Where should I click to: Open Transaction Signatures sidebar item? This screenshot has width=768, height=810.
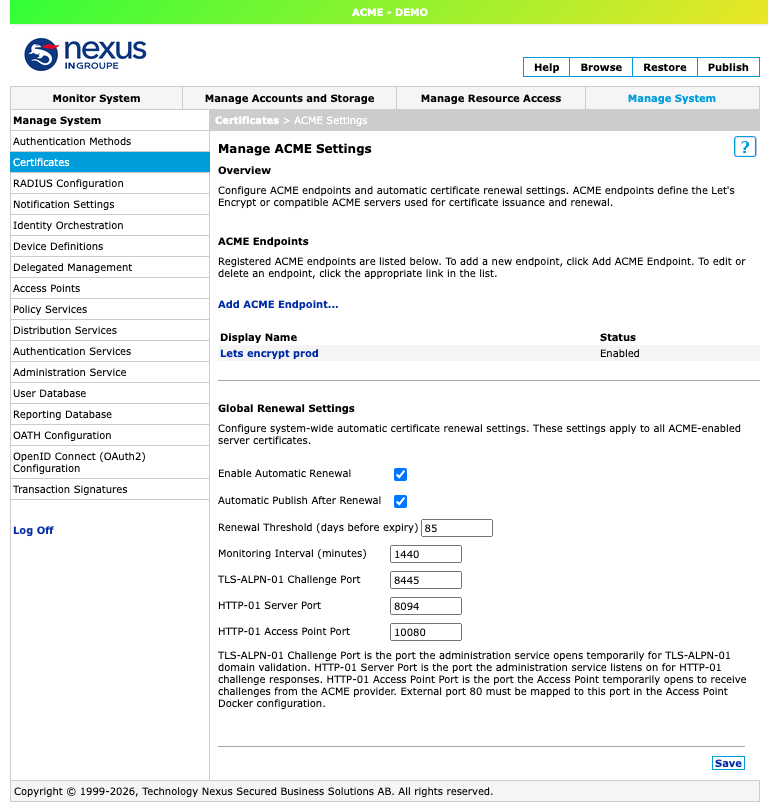[x=110, y=489]
